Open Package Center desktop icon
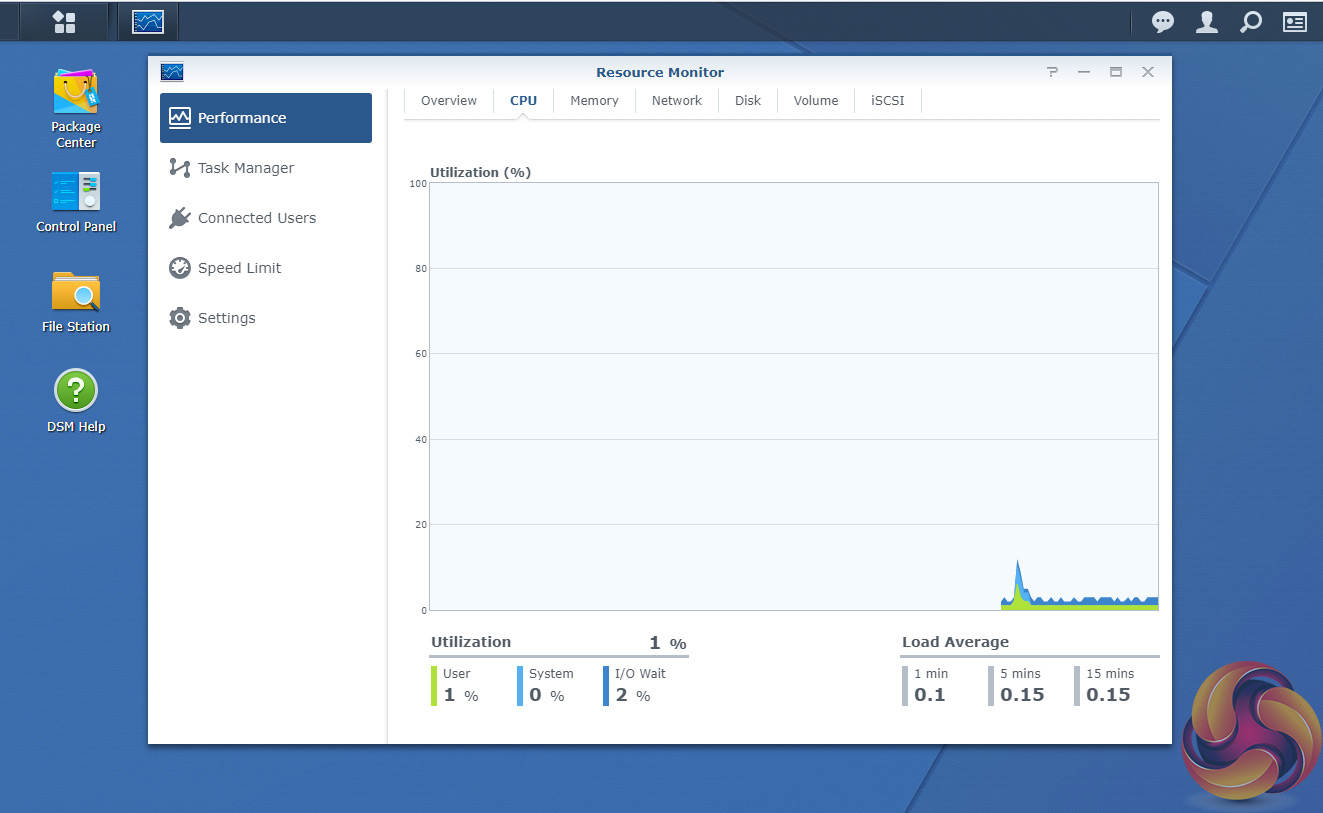Image resolution: width=1323 pixels, height=813 pixels. click(x=76, y=92)
